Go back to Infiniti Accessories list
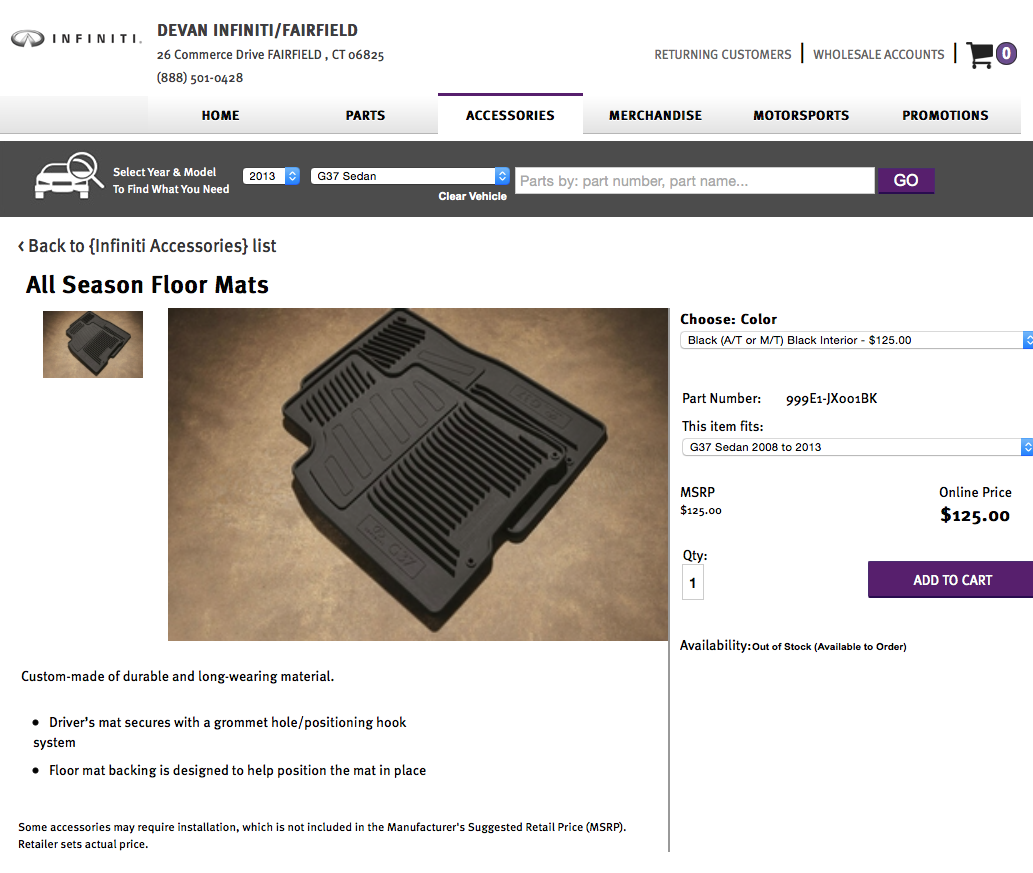The image size is (1033, 873). point(147,246)
